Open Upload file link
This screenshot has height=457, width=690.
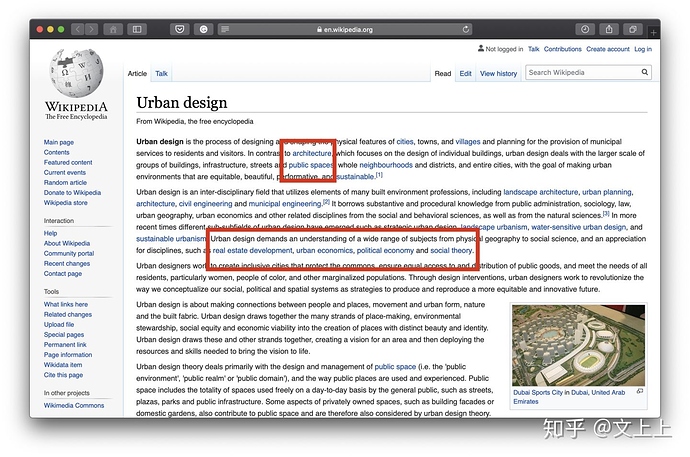[59, 325]
